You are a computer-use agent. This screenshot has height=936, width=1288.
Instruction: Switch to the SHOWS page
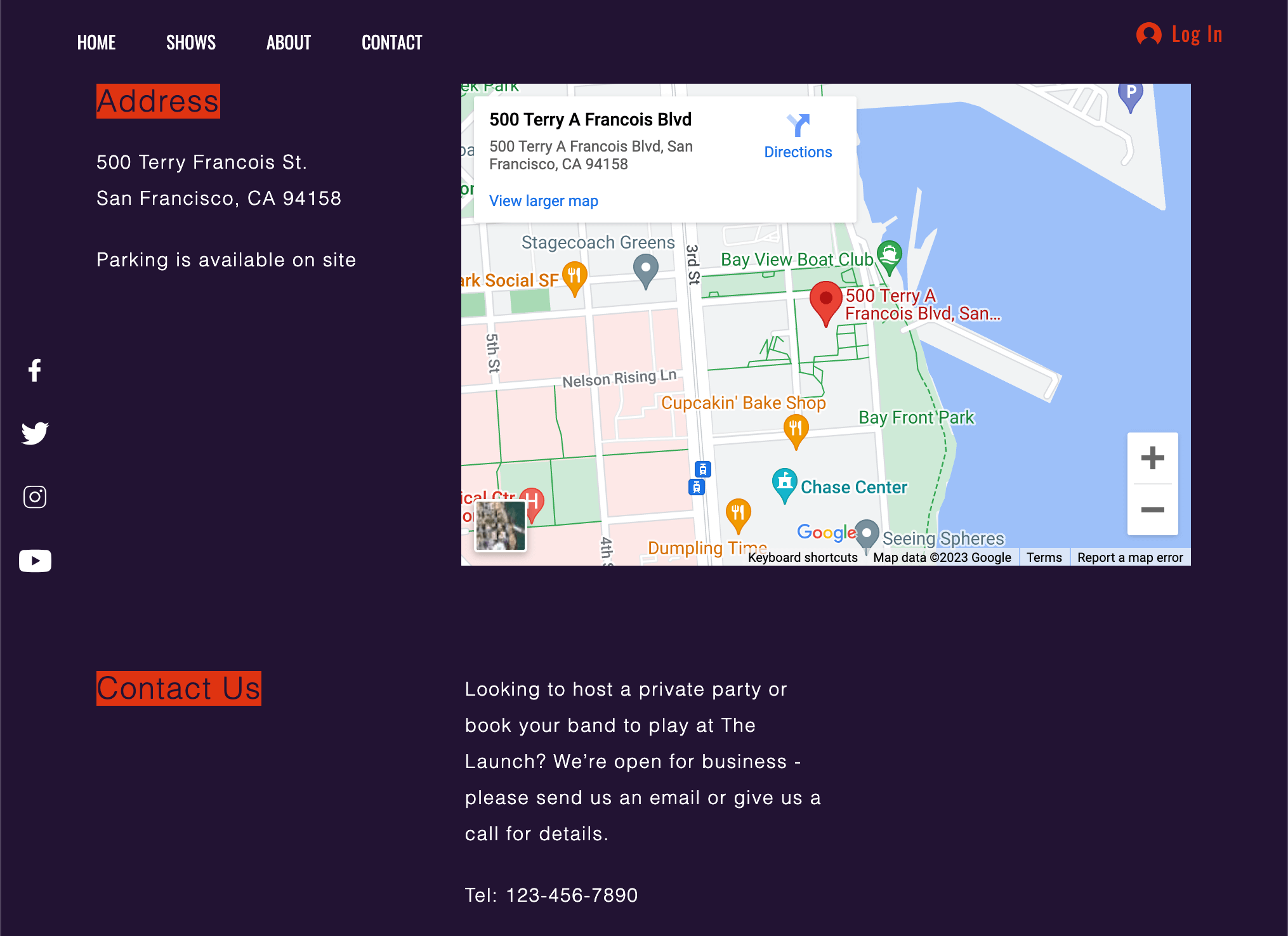point(190,42)
